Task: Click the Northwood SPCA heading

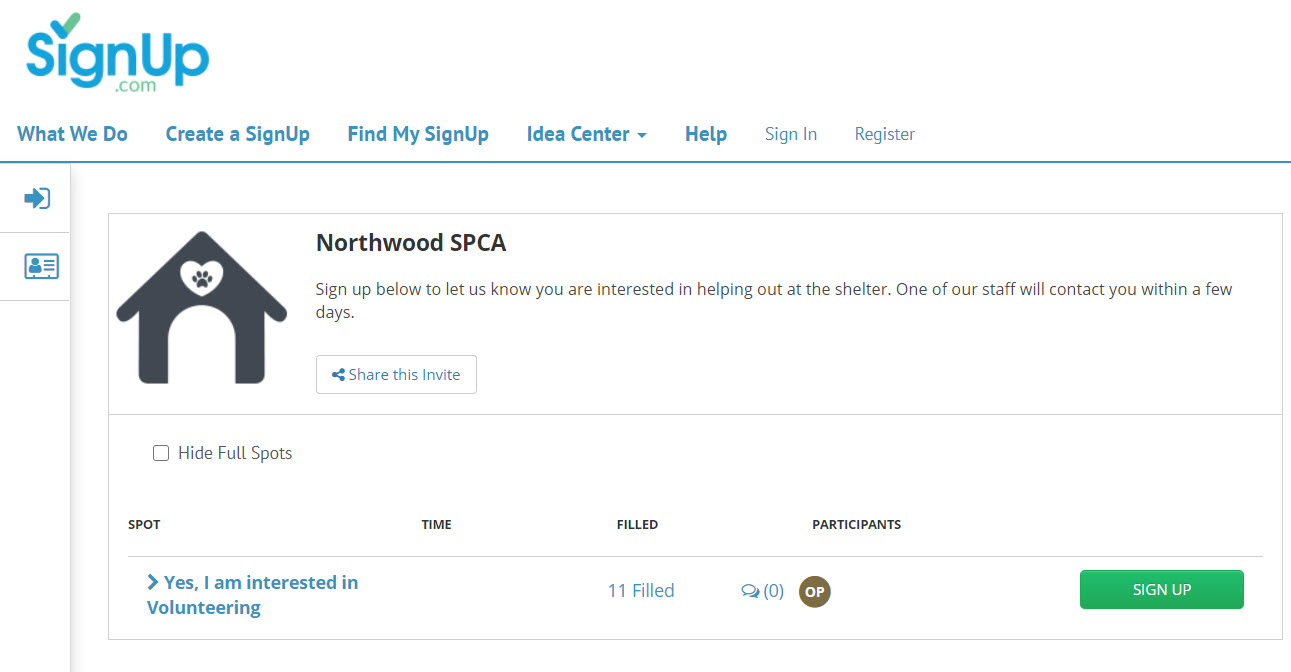Action: 411,243
